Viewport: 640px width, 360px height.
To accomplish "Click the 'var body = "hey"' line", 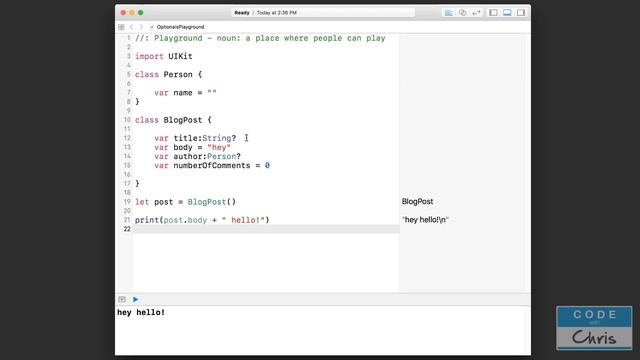I will [192, 147].
